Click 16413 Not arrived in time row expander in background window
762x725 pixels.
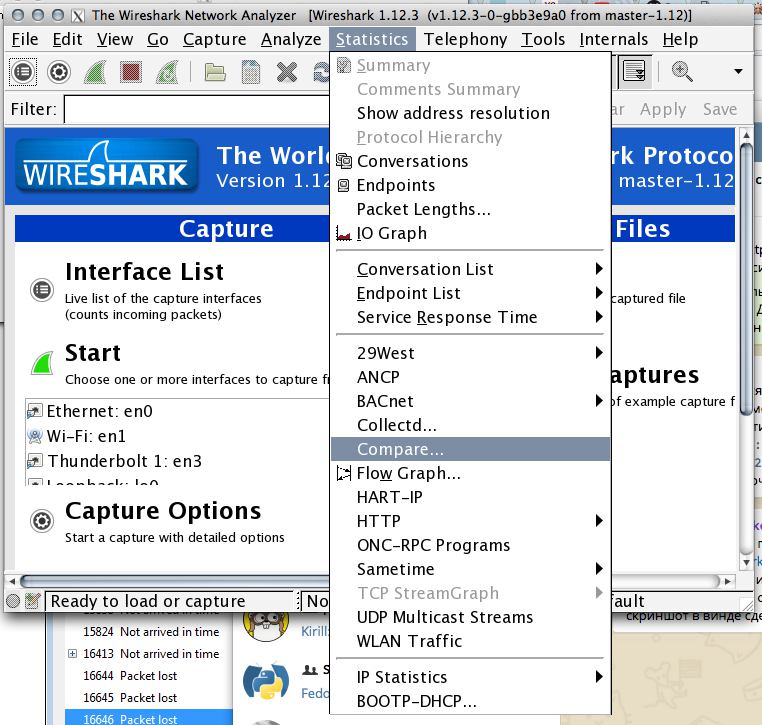click(x=72, y=654)
